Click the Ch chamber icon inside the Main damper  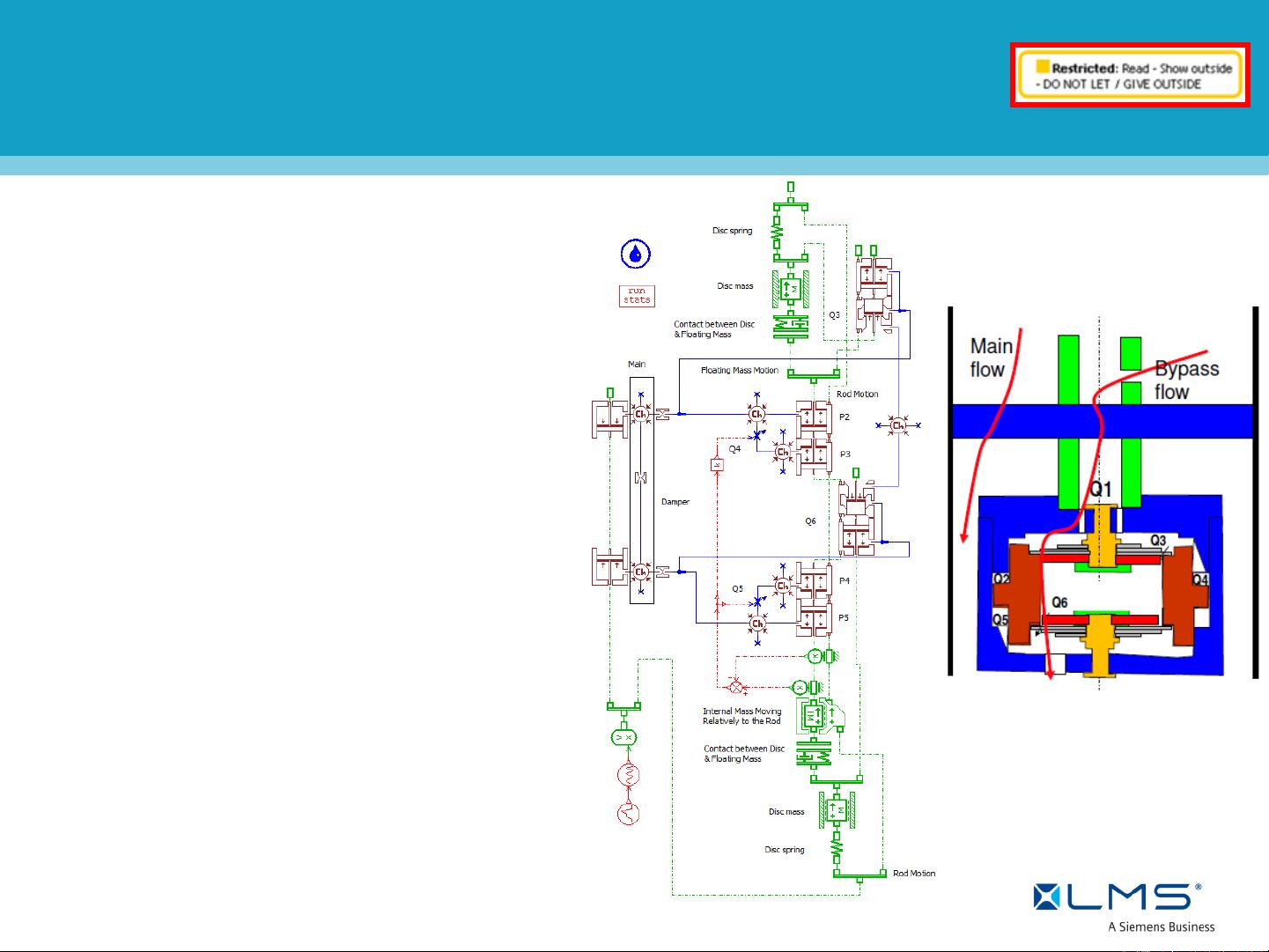click(640, 413)
